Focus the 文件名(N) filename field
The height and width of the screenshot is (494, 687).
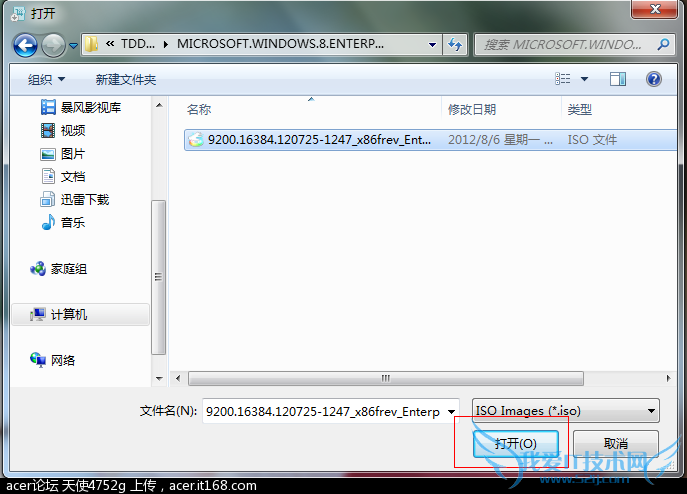(x=323, y=411)
